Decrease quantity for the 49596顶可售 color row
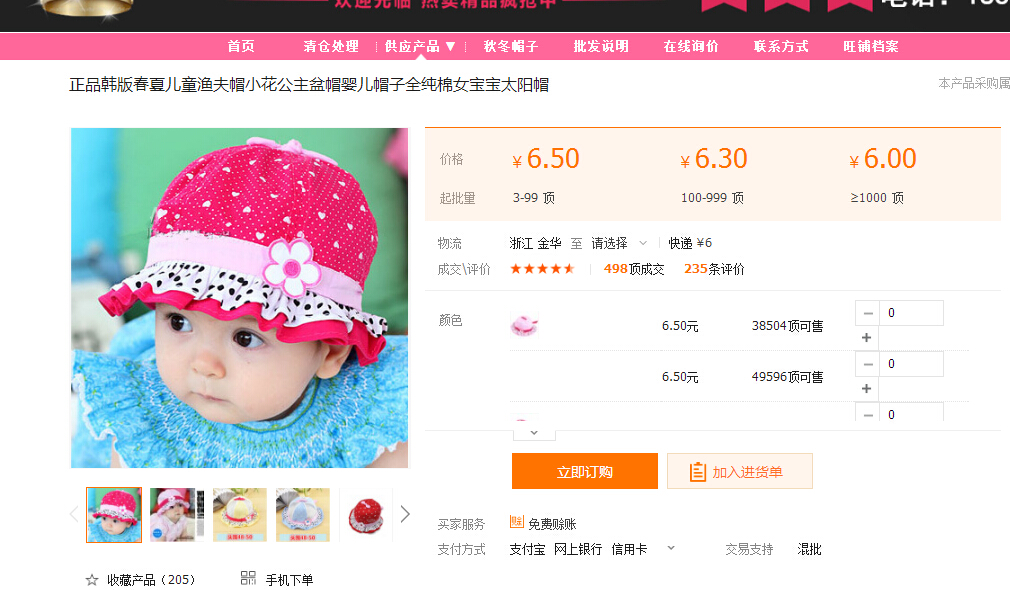Image resolution: width=1010 pixels, height=590 pixels. (x=867, y=364)
